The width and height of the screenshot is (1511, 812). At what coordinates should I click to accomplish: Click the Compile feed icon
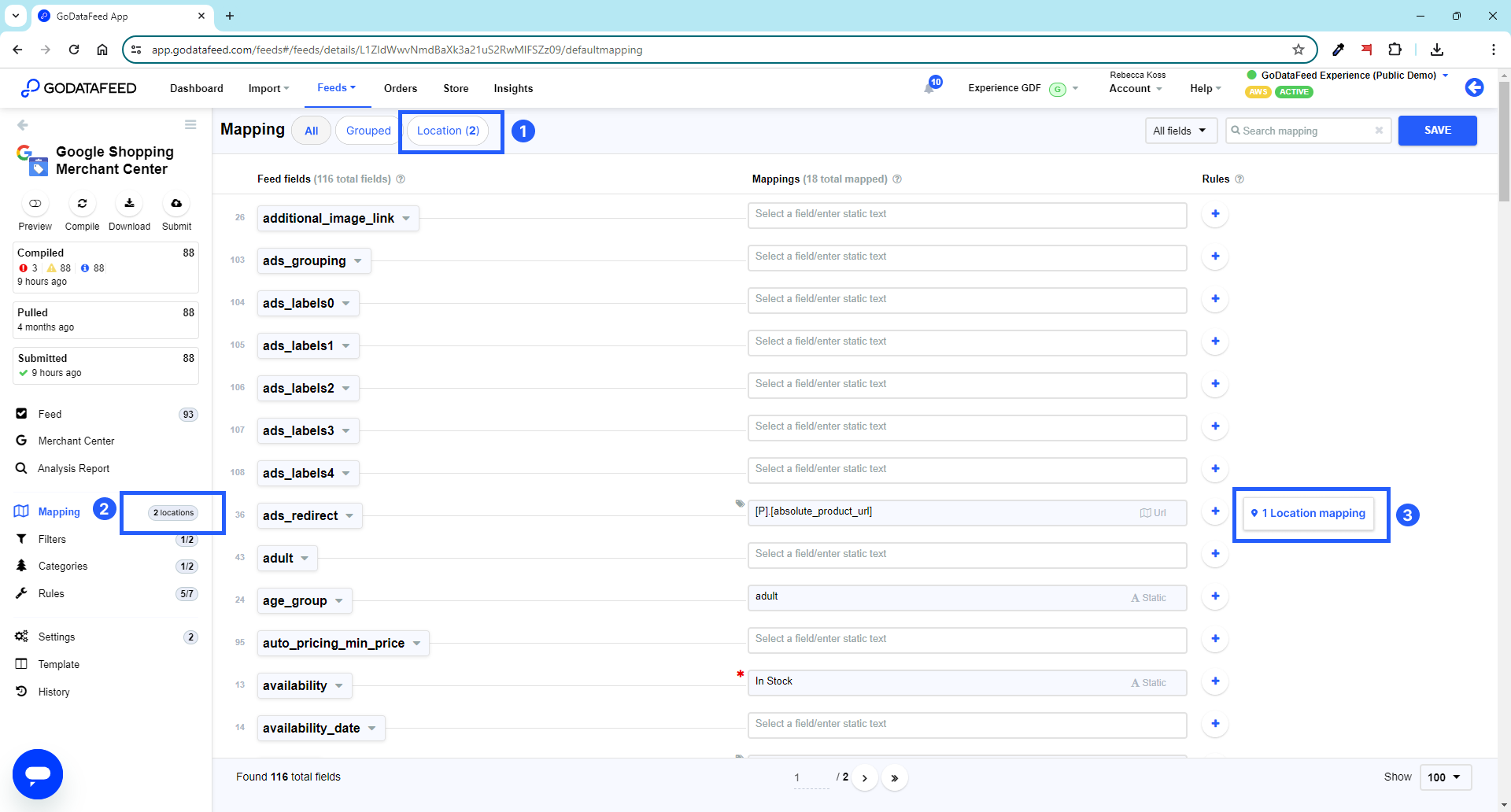point(82,204)
